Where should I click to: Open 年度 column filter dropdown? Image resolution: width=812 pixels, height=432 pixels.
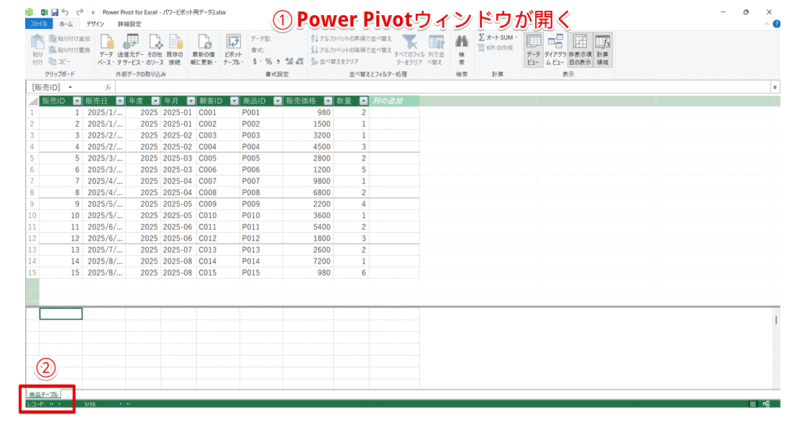155,101
